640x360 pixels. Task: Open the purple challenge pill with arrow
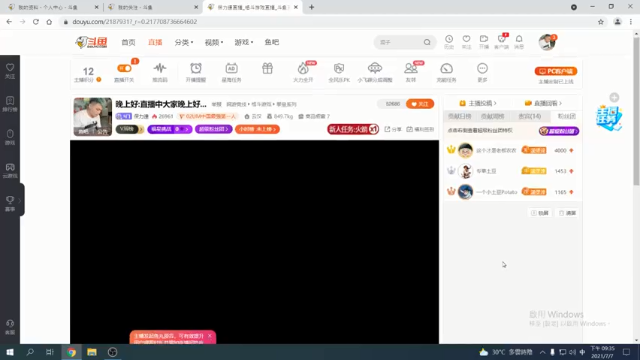click(169, 129)
